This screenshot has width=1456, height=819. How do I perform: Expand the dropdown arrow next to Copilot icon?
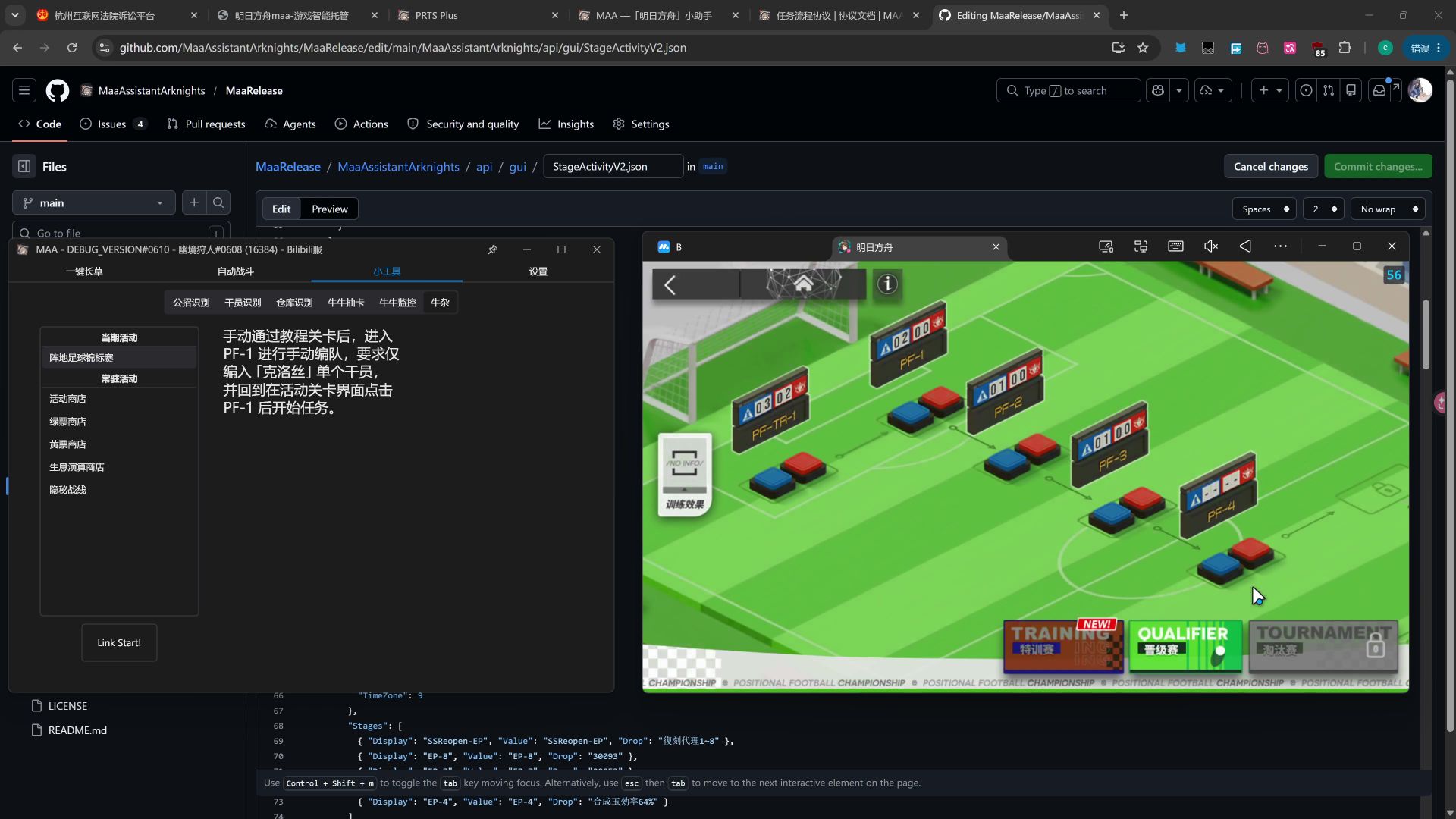[x=1179, y=90]
